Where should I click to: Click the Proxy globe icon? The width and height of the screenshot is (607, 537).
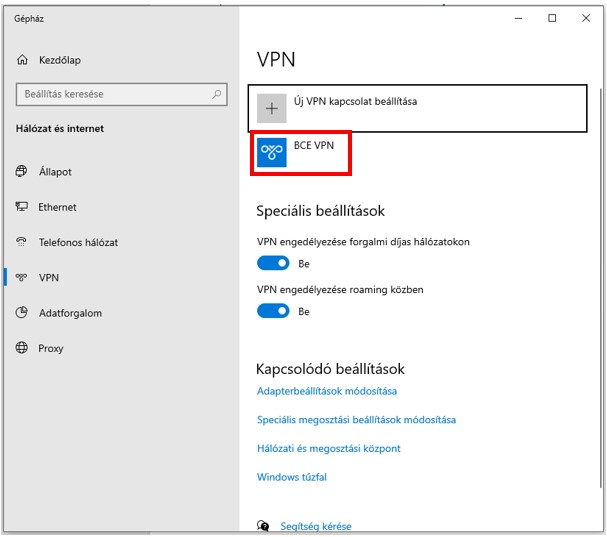click(22, 348)
